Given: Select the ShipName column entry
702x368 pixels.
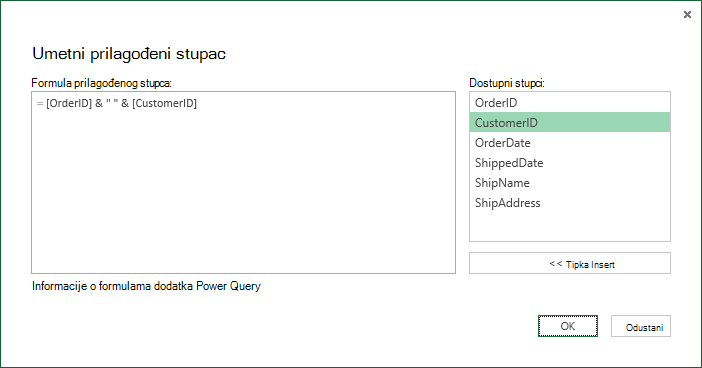Looking at the screenshot, I should 570,183.
